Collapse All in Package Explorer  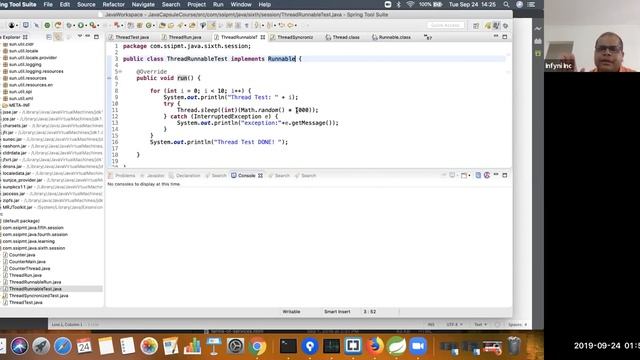(x=49, y=37)
